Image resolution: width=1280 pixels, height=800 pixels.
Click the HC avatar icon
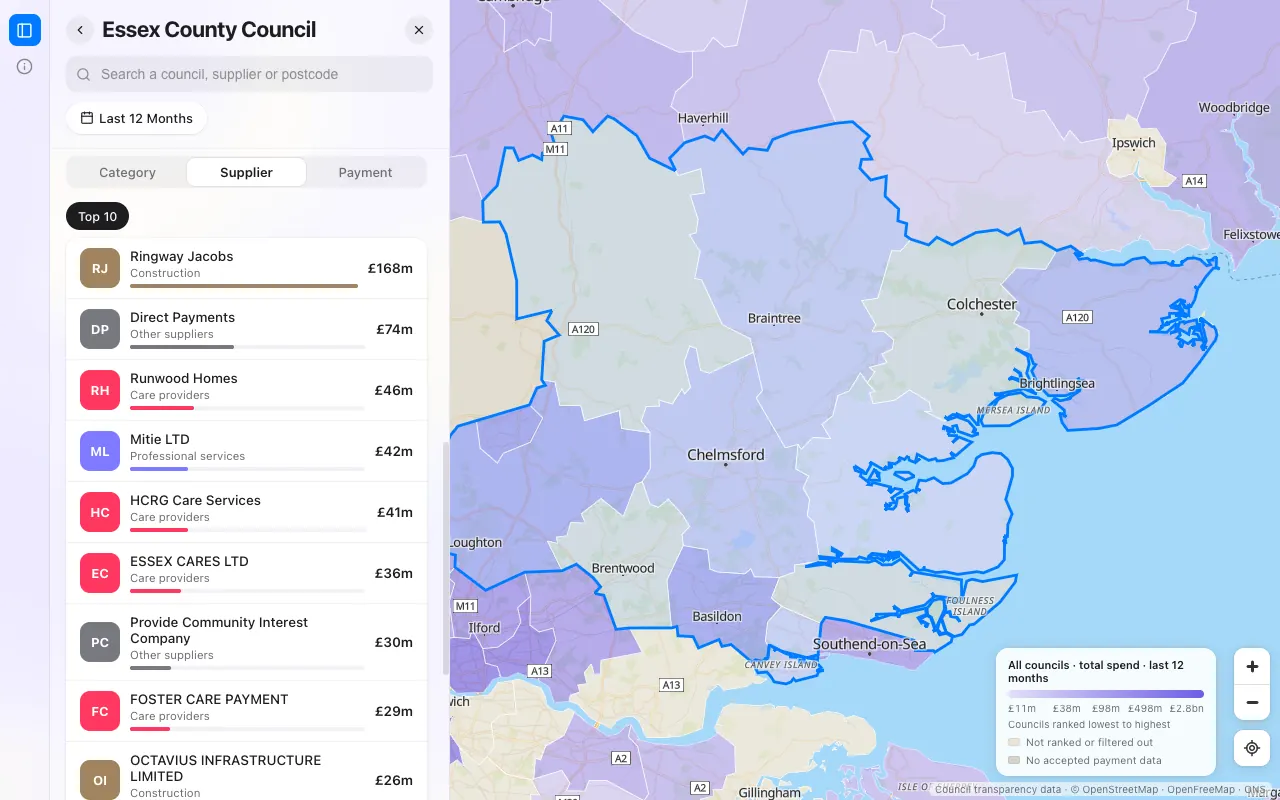[x=100, y=512]
